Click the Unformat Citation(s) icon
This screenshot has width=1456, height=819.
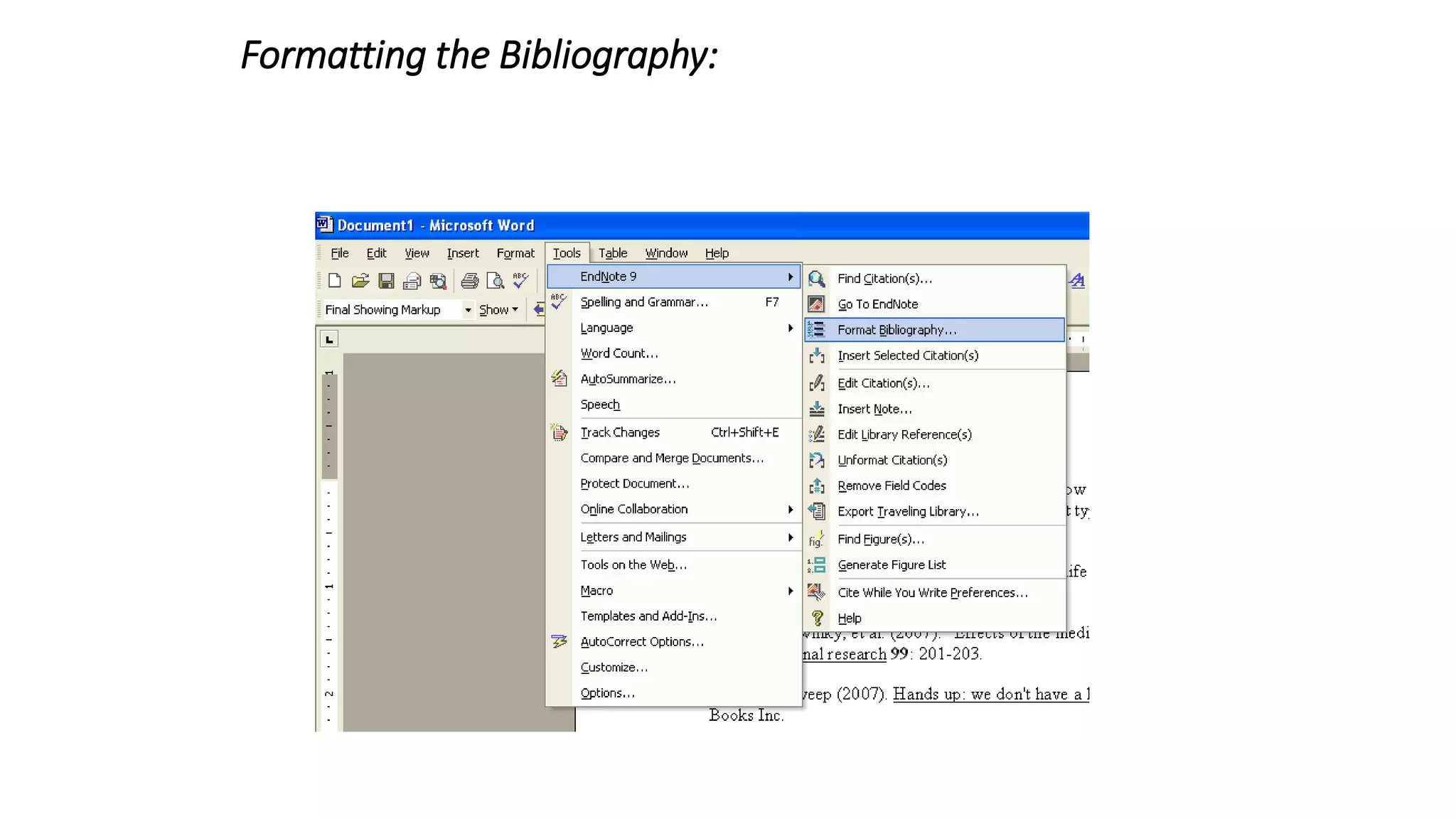[817, 460]
